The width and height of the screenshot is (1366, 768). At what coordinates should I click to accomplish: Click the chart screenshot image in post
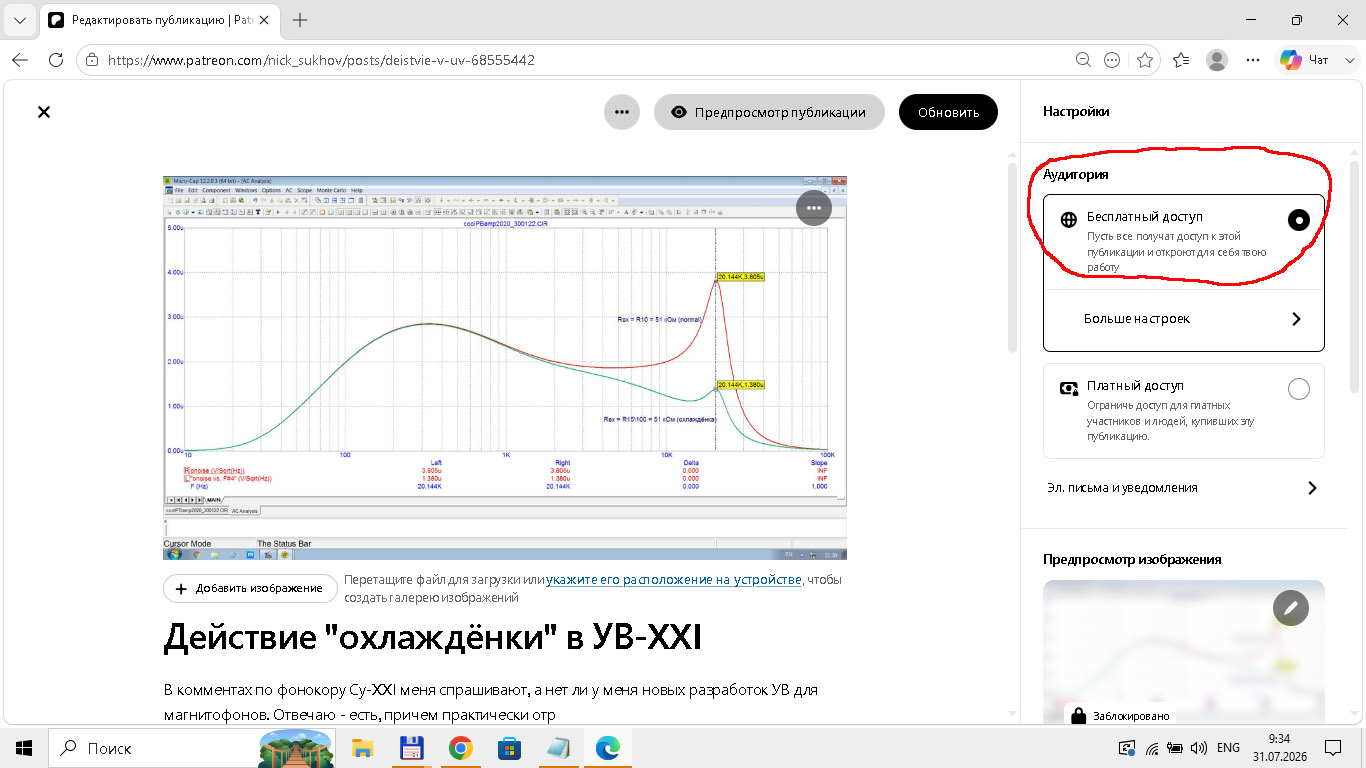505,368
